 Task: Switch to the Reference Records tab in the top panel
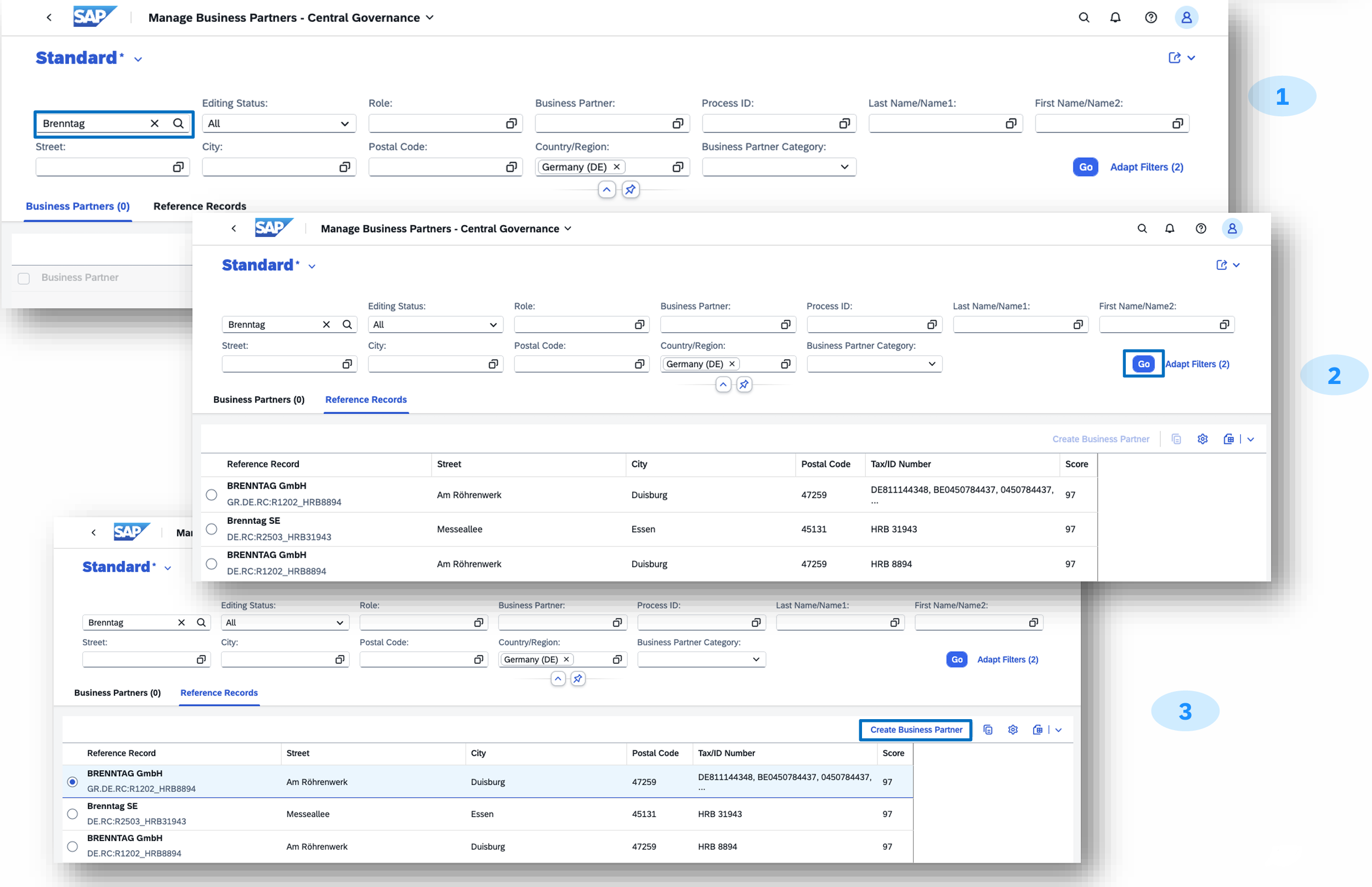click(x=199, y=206)
